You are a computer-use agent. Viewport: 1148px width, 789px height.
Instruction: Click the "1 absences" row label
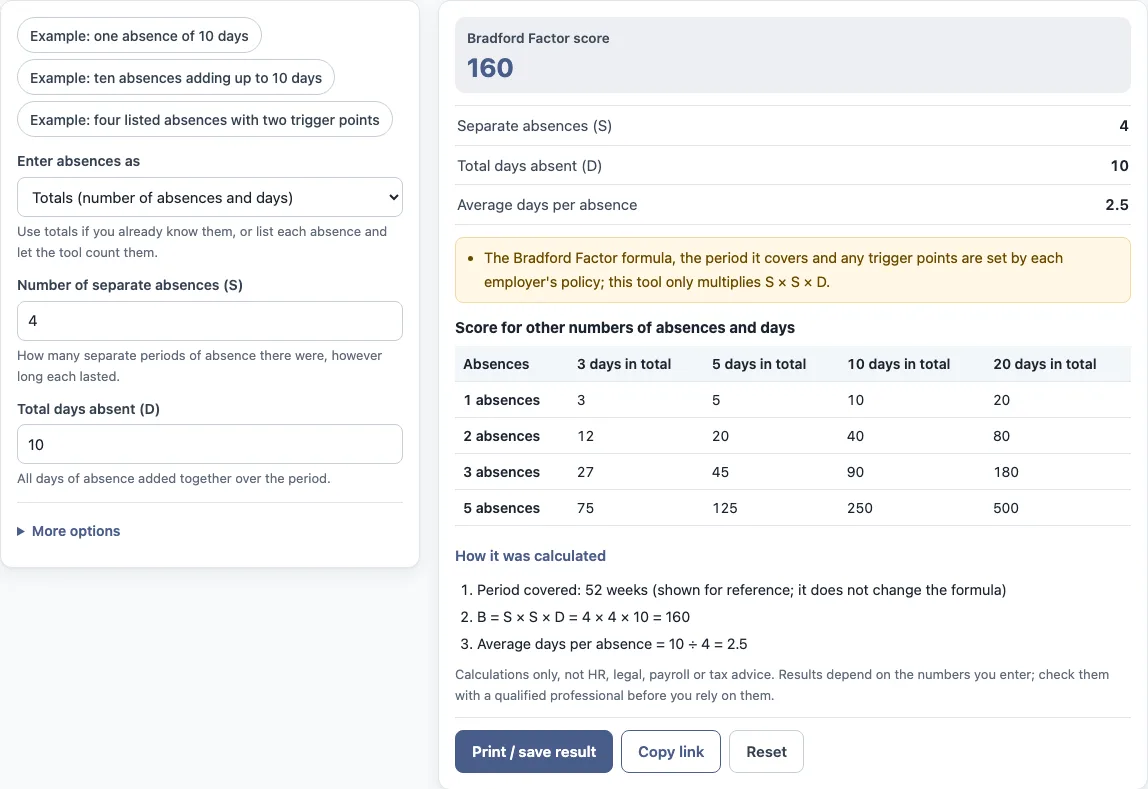click(x=502, y=400)
